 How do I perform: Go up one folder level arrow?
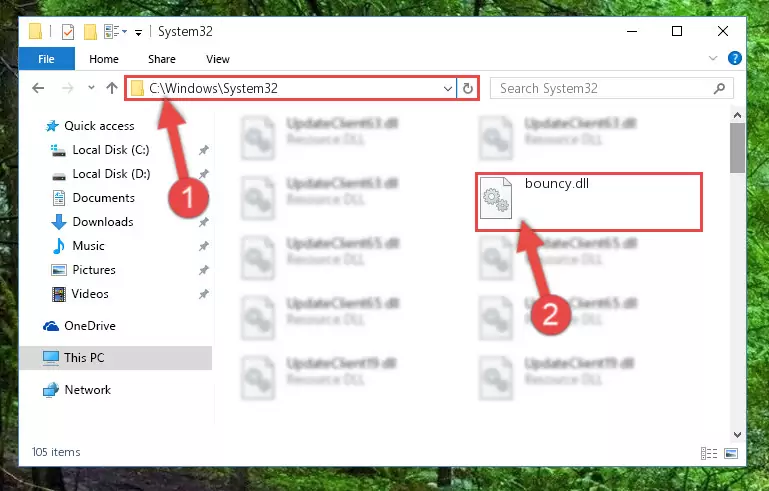coord(112,88)
